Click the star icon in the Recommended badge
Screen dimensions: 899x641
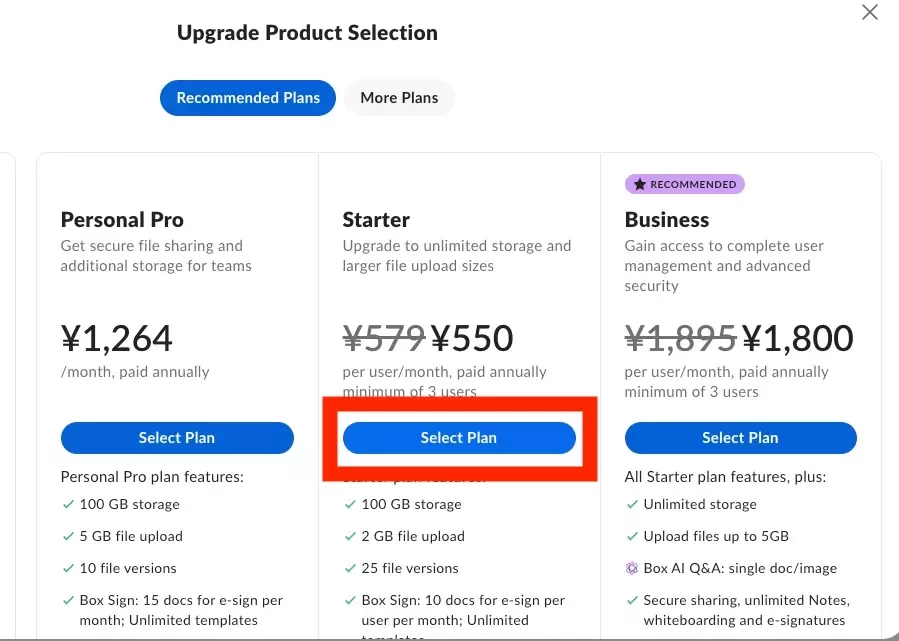click(639, 185)
